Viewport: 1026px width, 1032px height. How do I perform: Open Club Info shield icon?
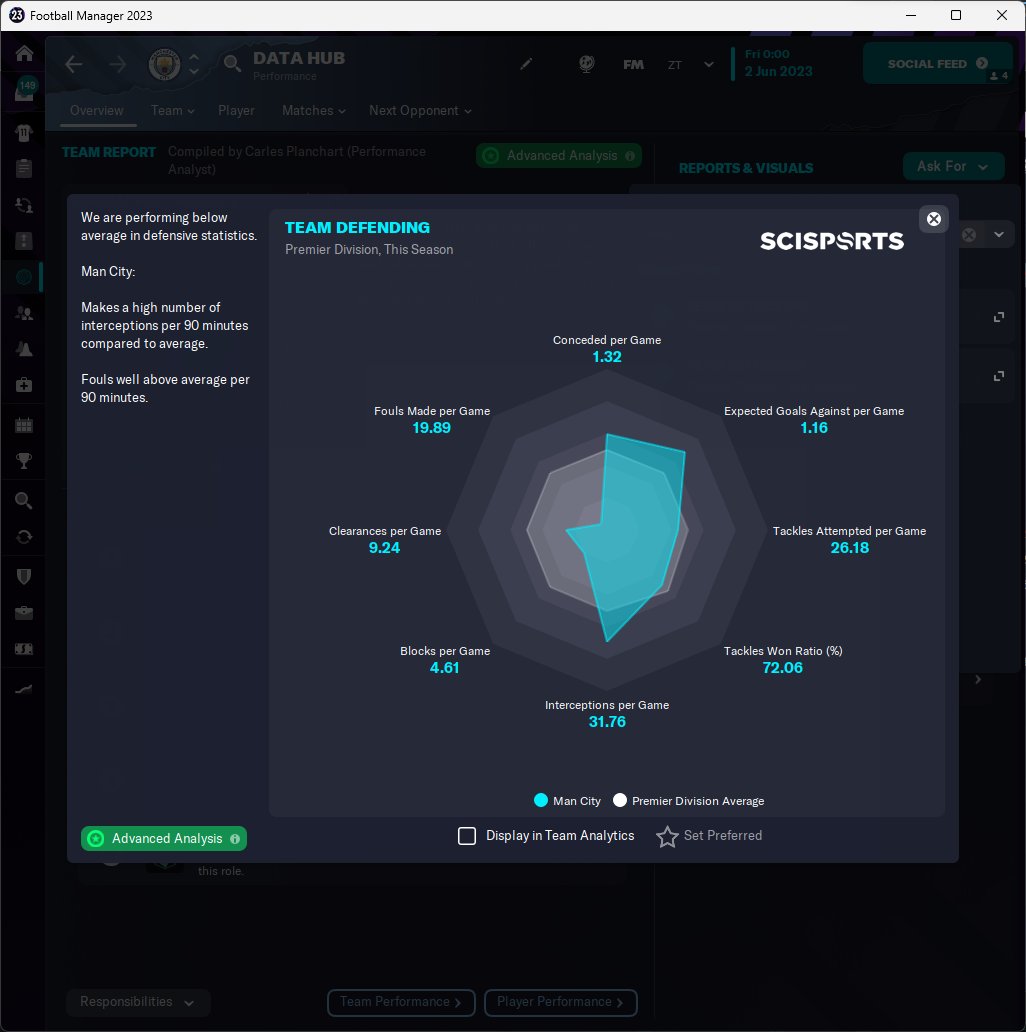coord(24,577)
